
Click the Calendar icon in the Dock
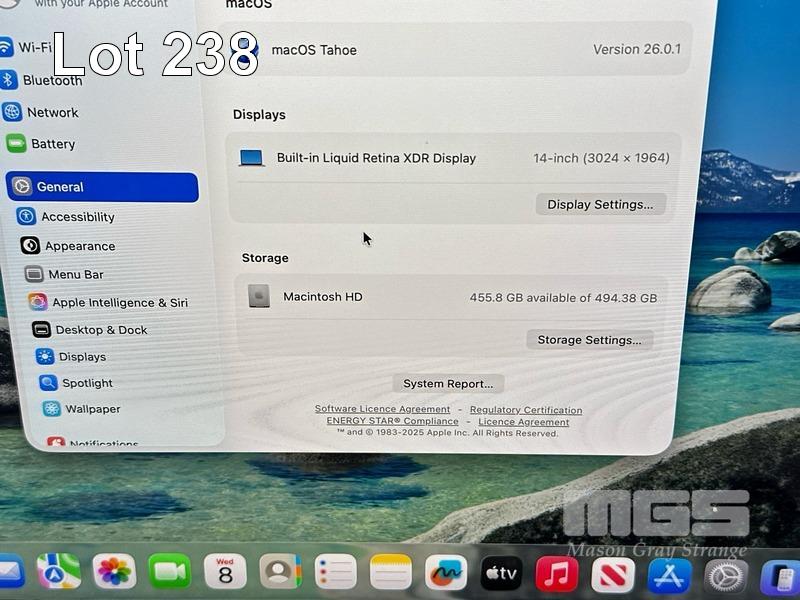click(x=225, y=572)
